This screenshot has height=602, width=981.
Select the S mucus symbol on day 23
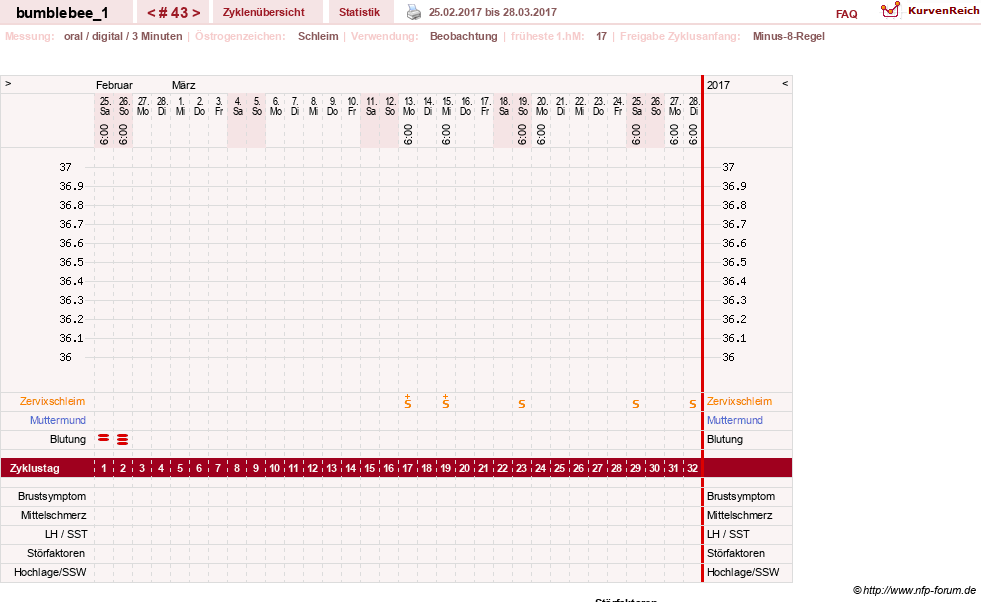(522, 404)
